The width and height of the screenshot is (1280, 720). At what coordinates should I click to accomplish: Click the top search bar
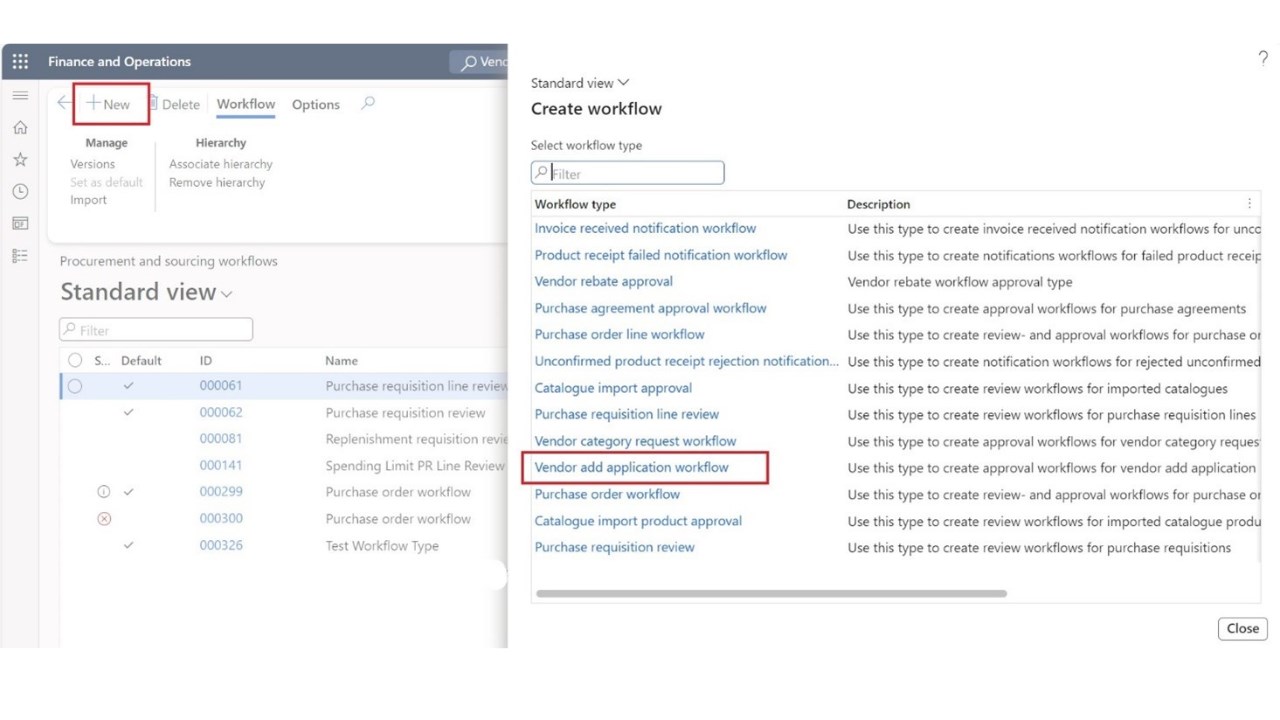pyautogui.click(x=479, y=62)
